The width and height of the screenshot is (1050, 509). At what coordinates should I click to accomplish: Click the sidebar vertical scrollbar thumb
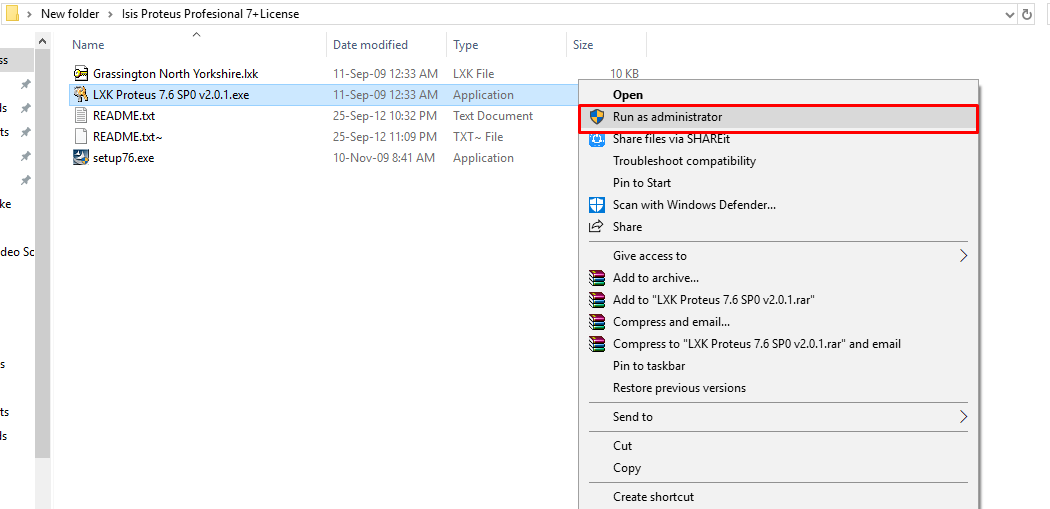tap(42, 252)
